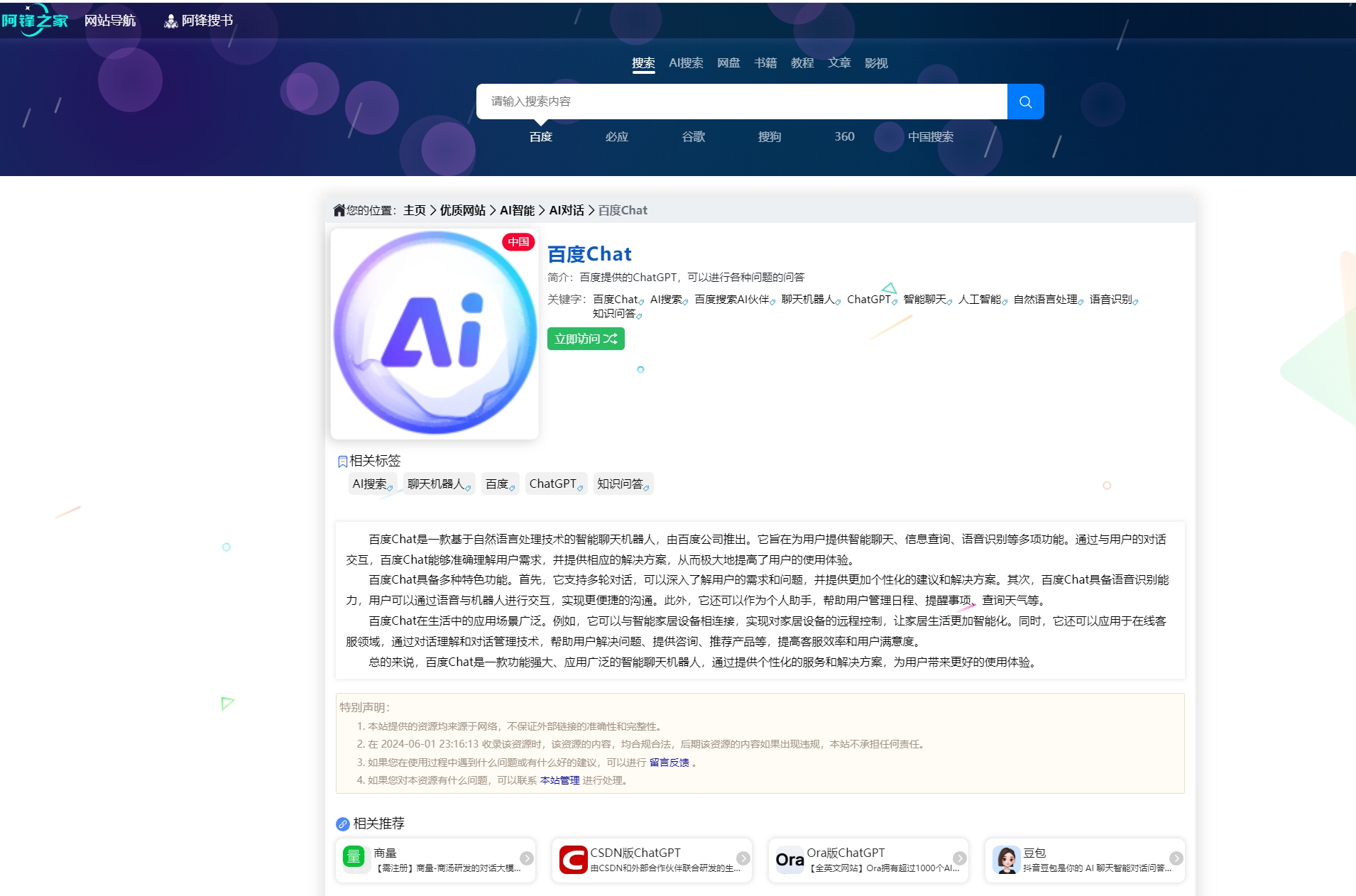Click the 相关标签 bookmark icon

(342, 462)
